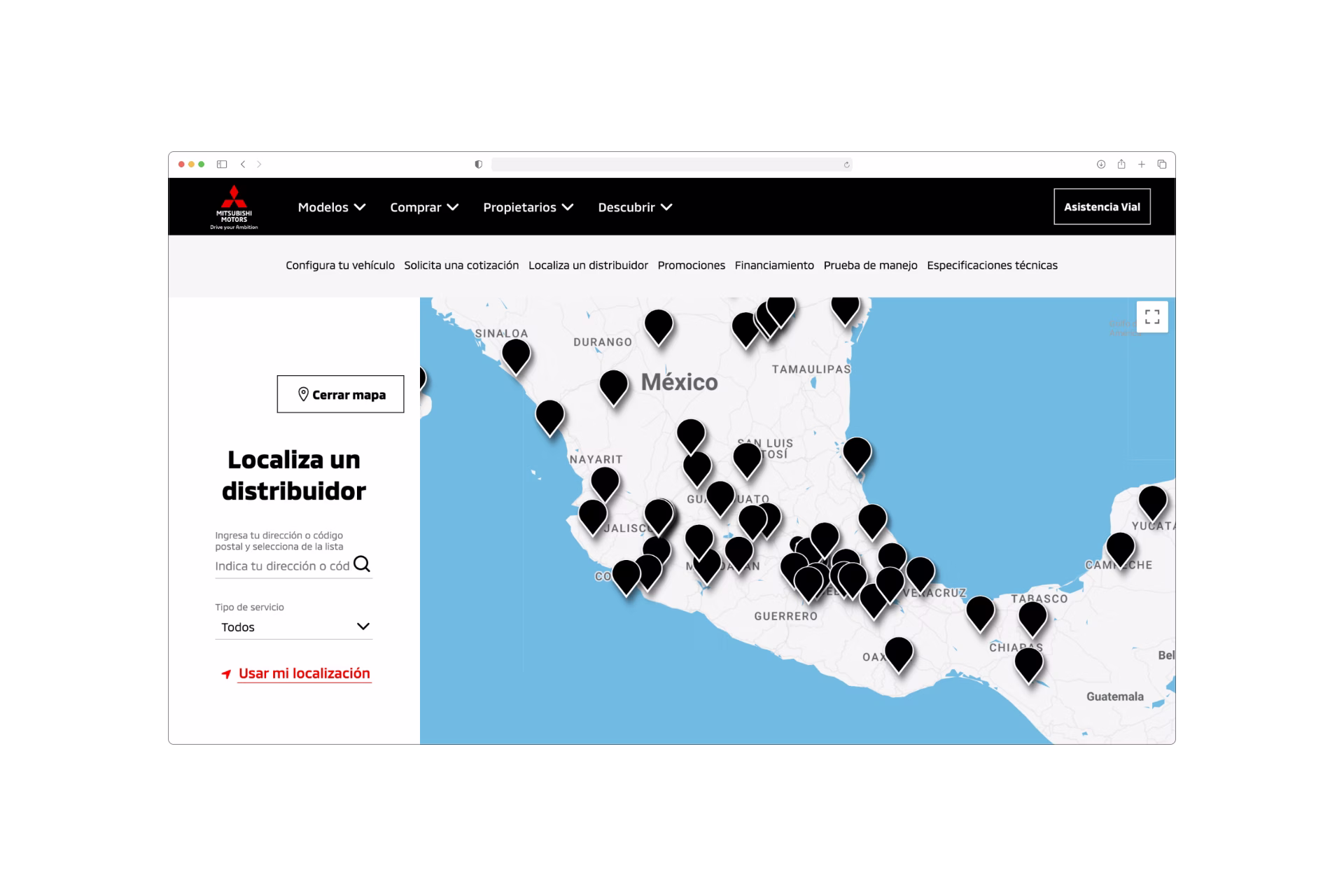Go to Promociones submenu item
This screenshot has width=1344, height=896.
tap(691, 265)
